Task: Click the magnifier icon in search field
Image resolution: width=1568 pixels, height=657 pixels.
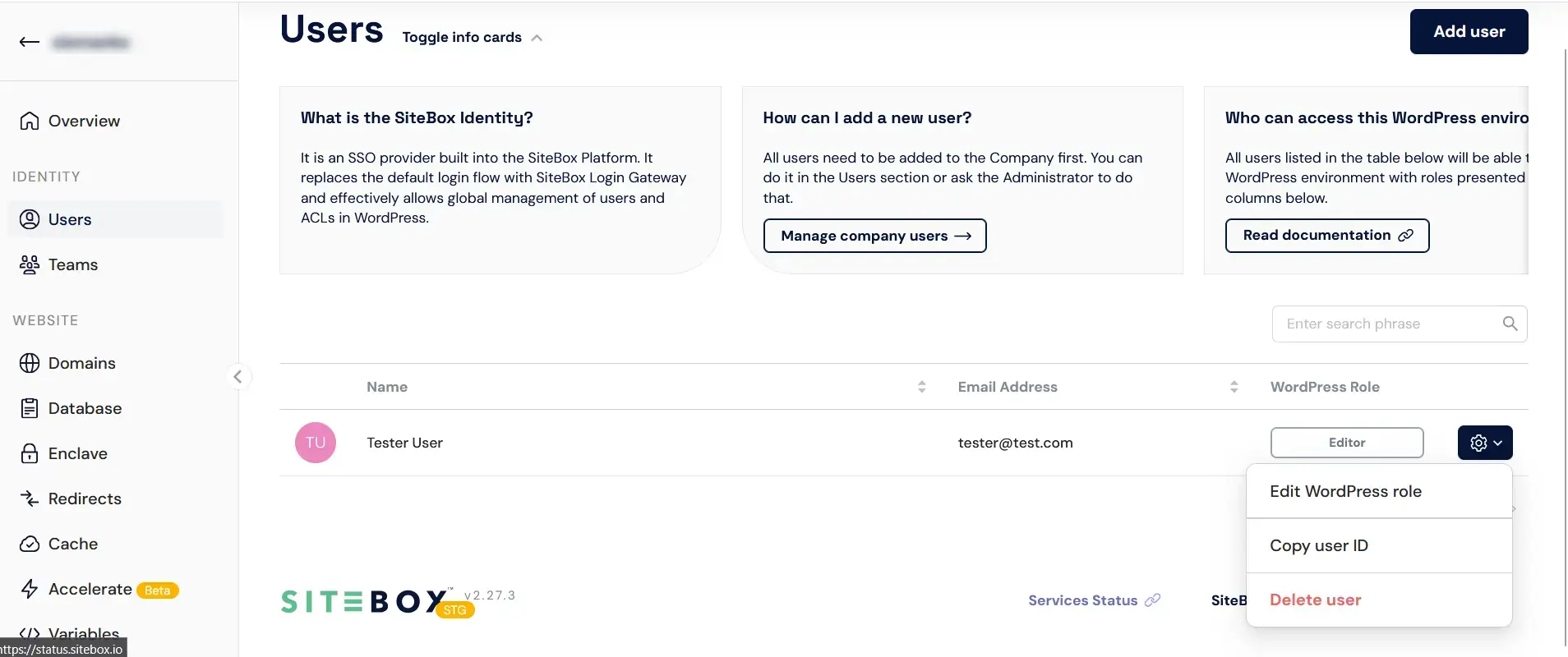Action: tap(1510, 324)
